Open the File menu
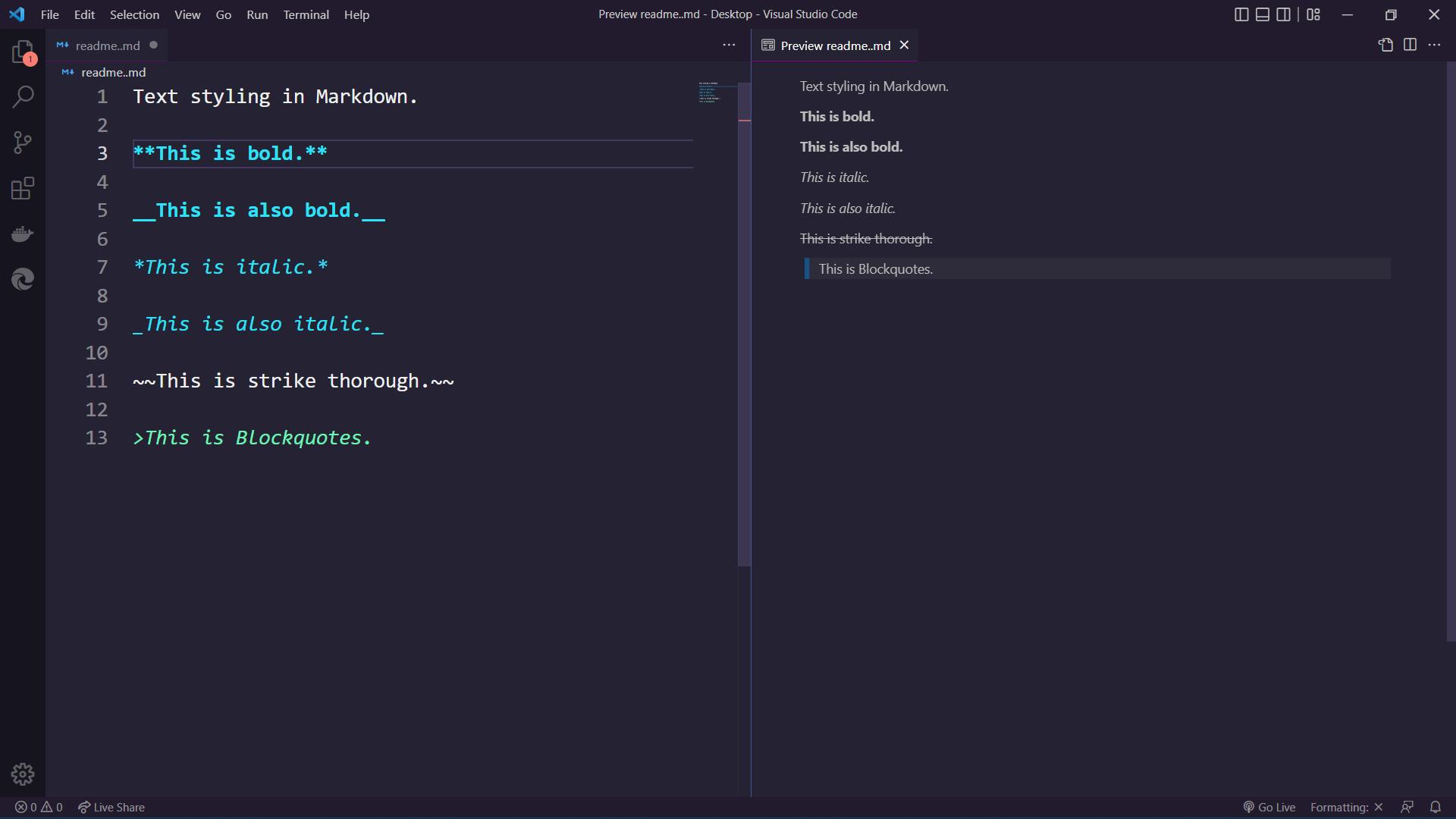The width and height of the screenshot is (1456, 819). (49, 14)
